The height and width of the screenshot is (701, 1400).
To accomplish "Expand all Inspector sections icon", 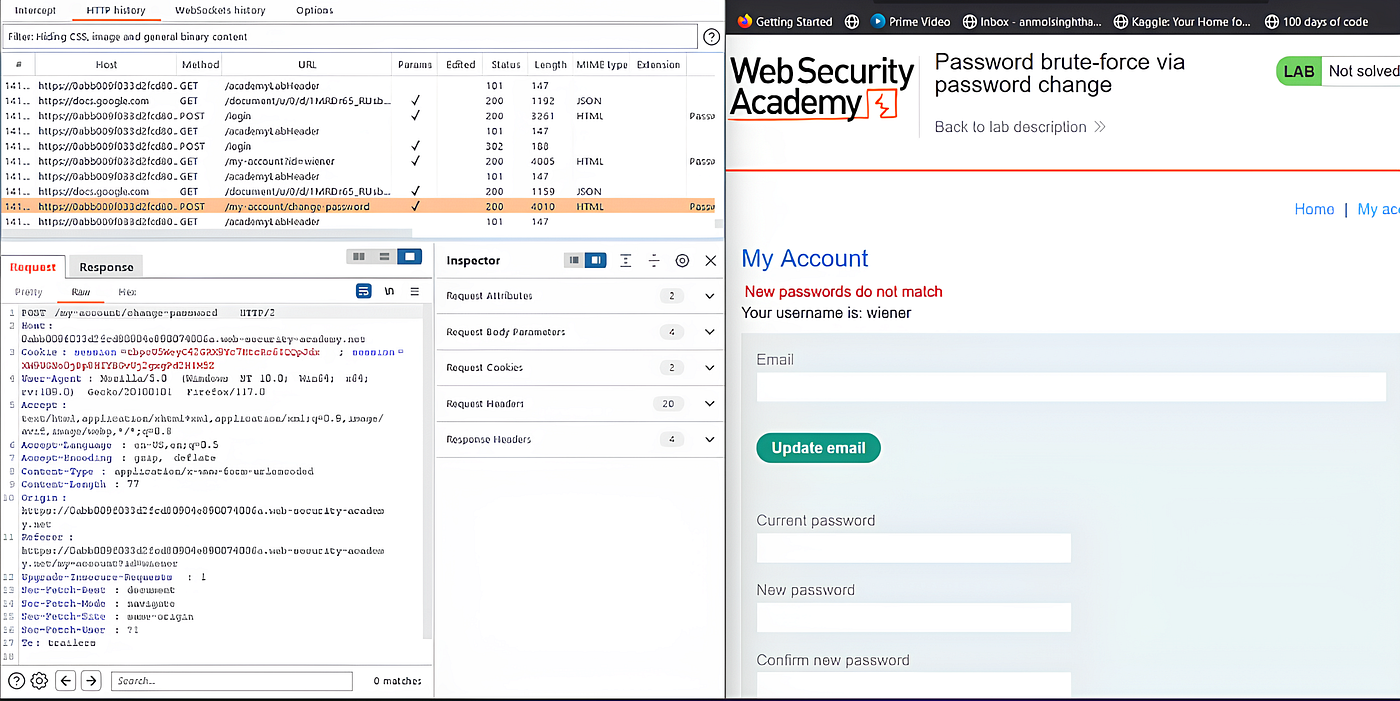I will click(625, 260).
